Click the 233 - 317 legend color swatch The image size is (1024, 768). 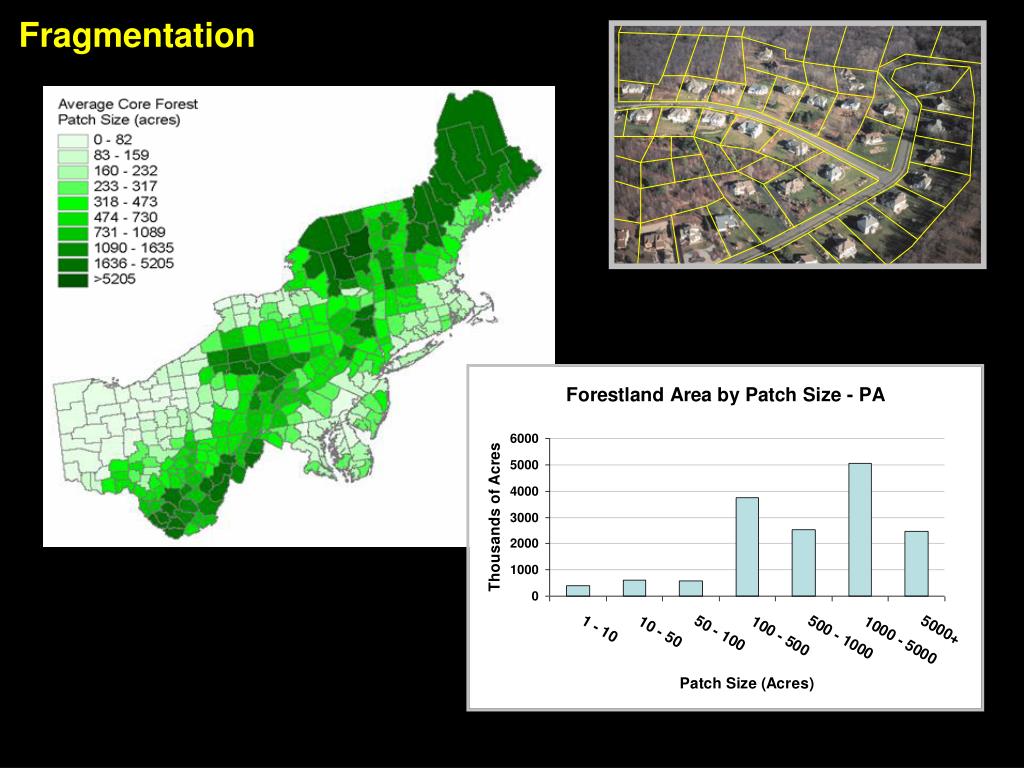coord(72,187)
